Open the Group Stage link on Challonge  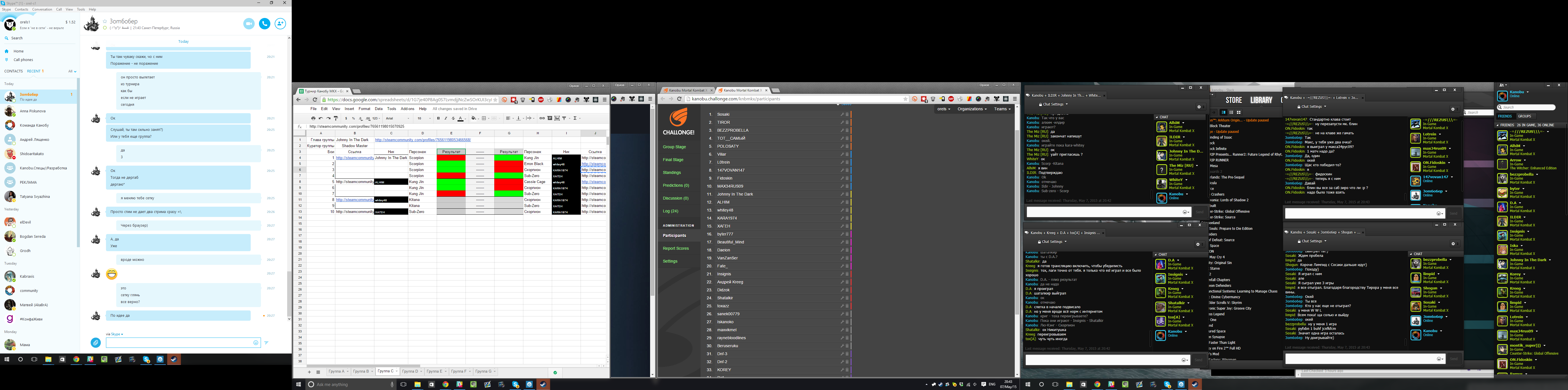pos(674,147)
